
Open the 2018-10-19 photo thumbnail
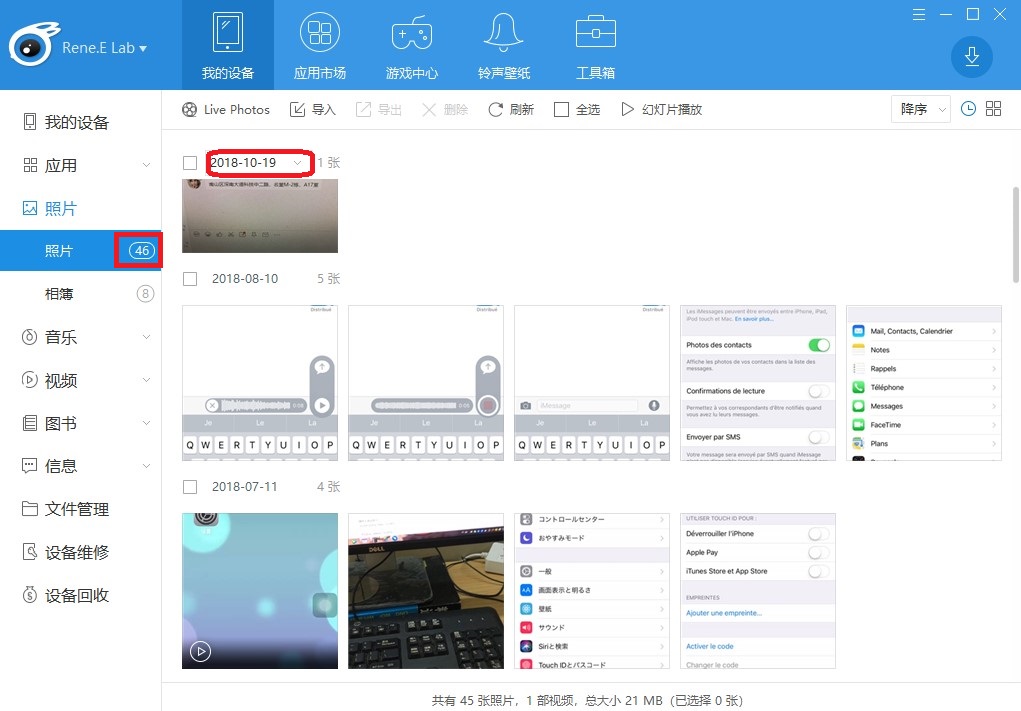(260, 216)
